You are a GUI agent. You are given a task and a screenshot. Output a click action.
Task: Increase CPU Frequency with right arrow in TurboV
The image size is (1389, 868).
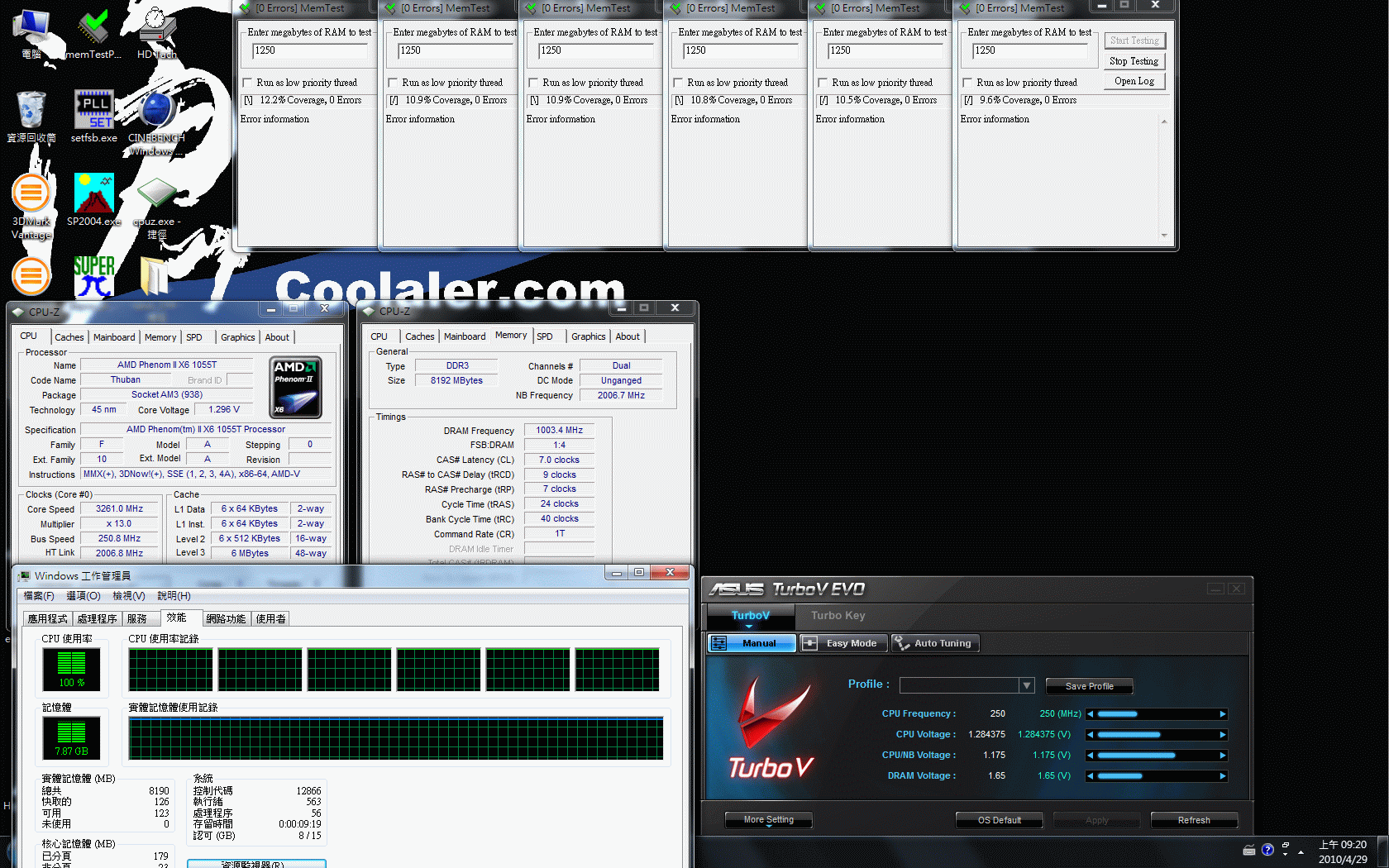point(1222,714)
